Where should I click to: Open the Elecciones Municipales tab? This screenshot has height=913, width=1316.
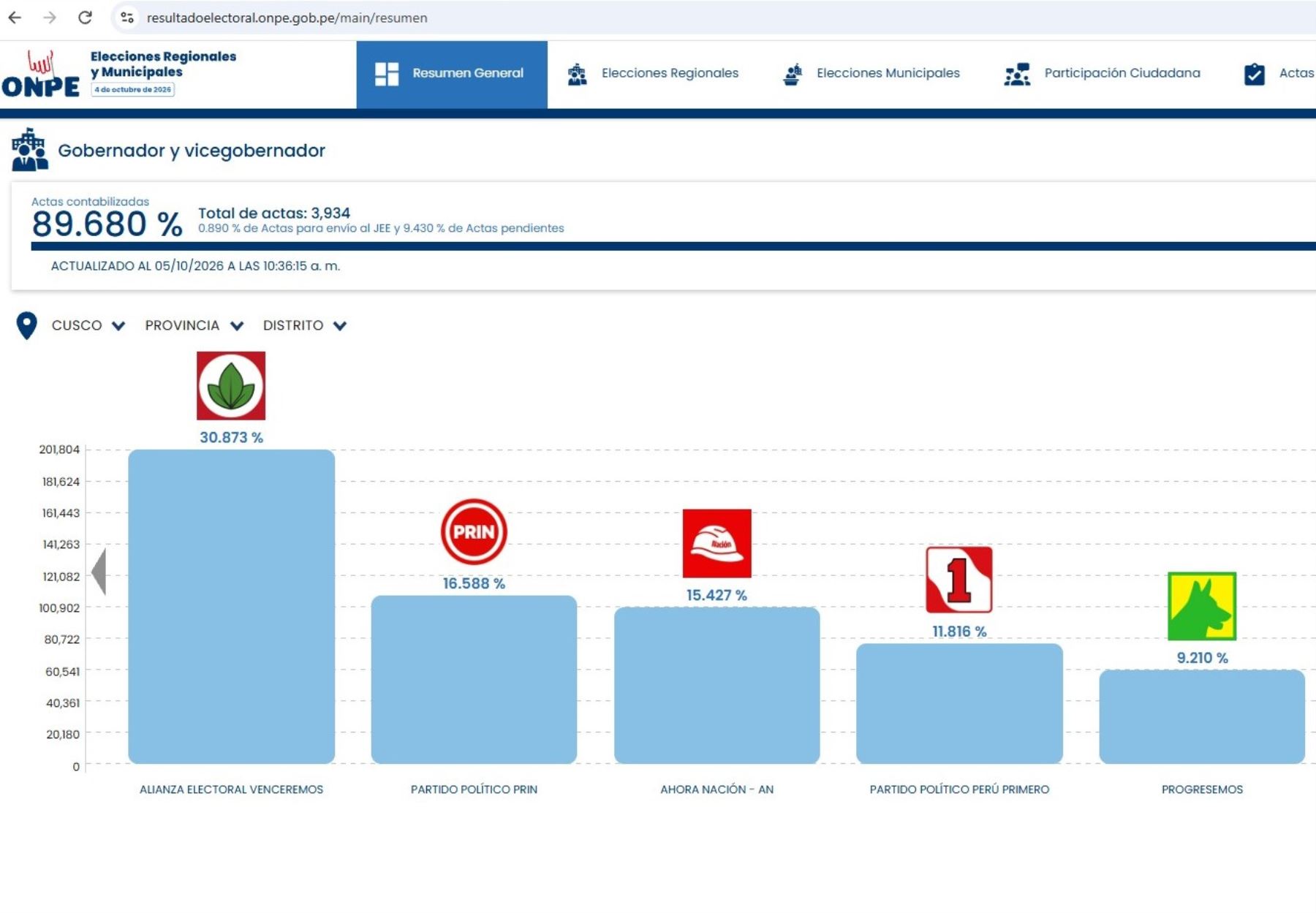pos(871,73)
